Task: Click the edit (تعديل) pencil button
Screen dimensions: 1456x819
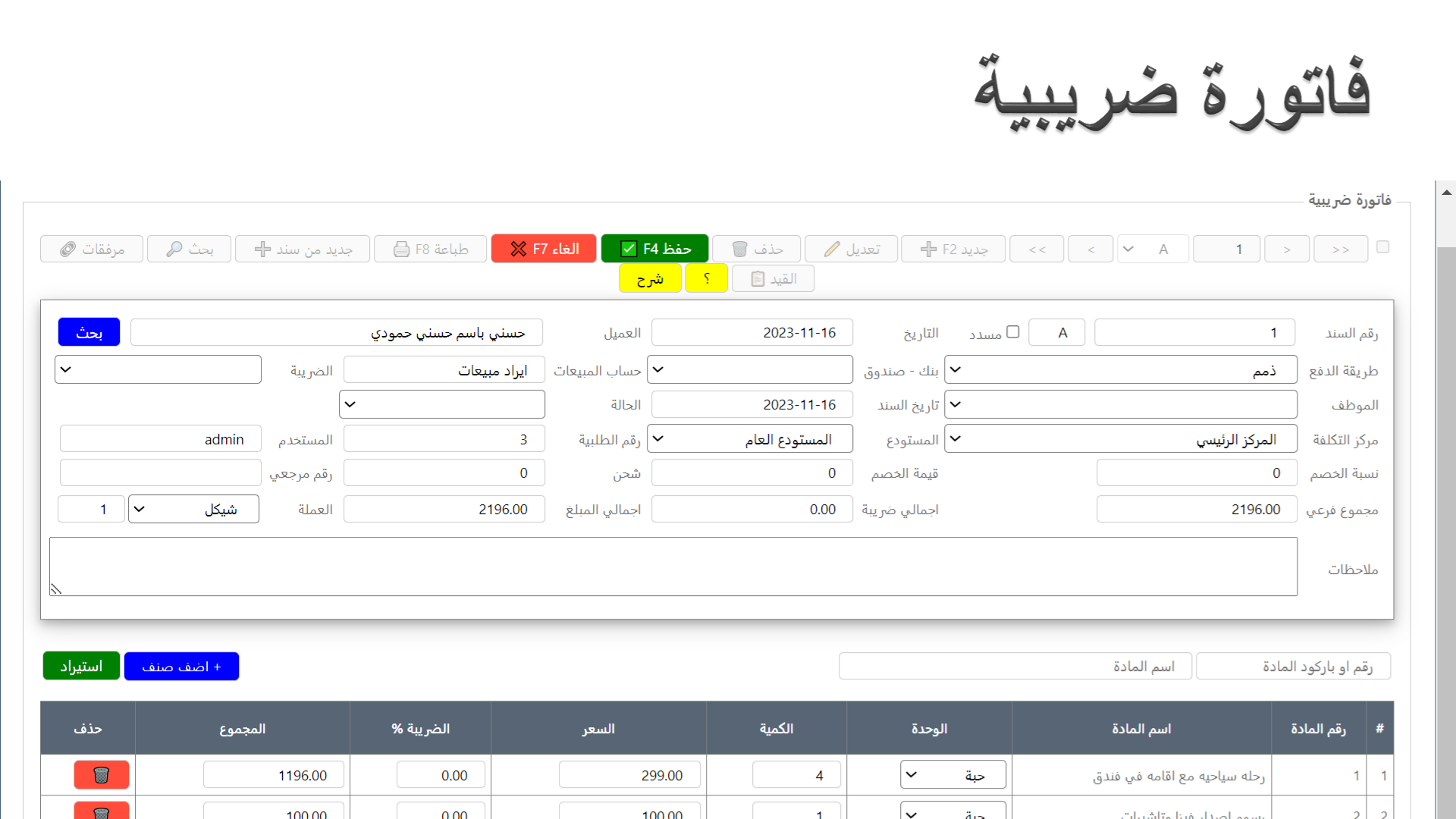Action: point(851,249)
